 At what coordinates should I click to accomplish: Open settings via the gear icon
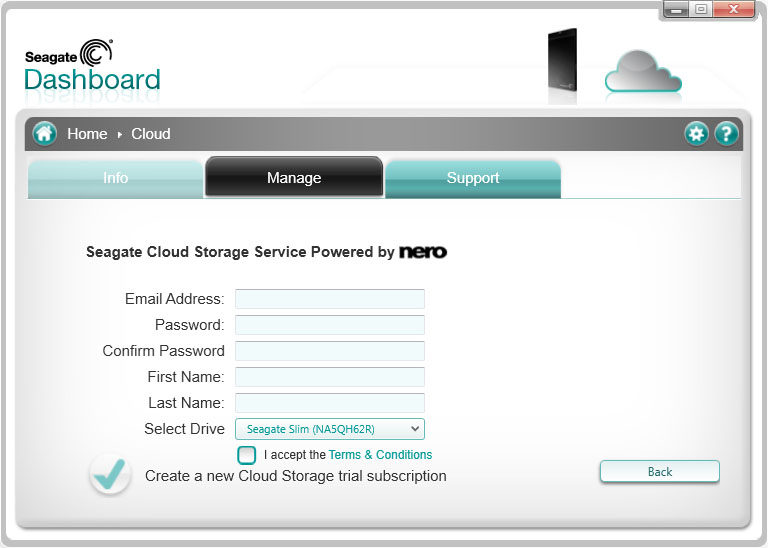[x=696, y=134]
